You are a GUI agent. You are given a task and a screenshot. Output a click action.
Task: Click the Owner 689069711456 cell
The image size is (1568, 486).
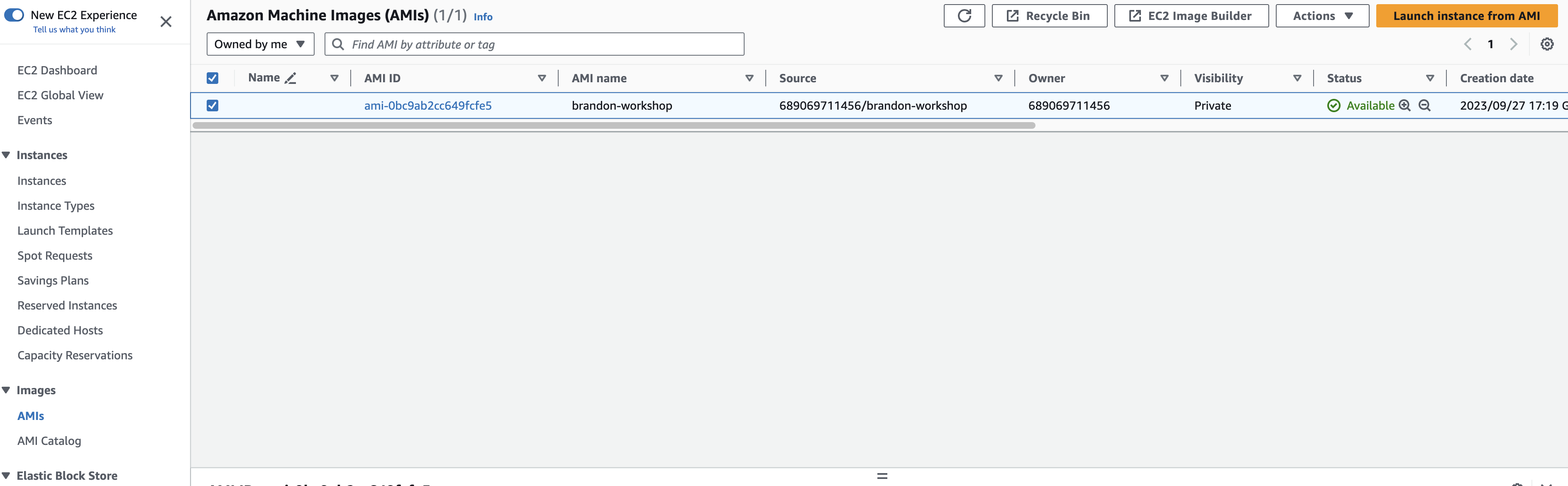tap(1069, 106)
